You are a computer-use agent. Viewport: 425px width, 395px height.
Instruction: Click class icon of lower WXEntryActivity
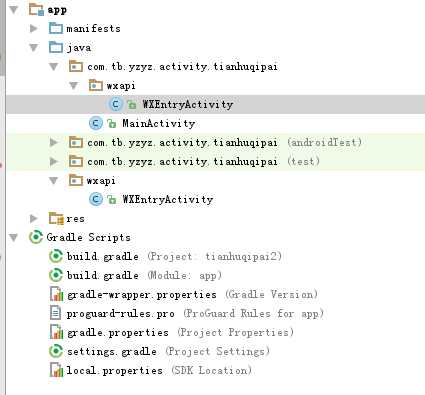(96, 199)
